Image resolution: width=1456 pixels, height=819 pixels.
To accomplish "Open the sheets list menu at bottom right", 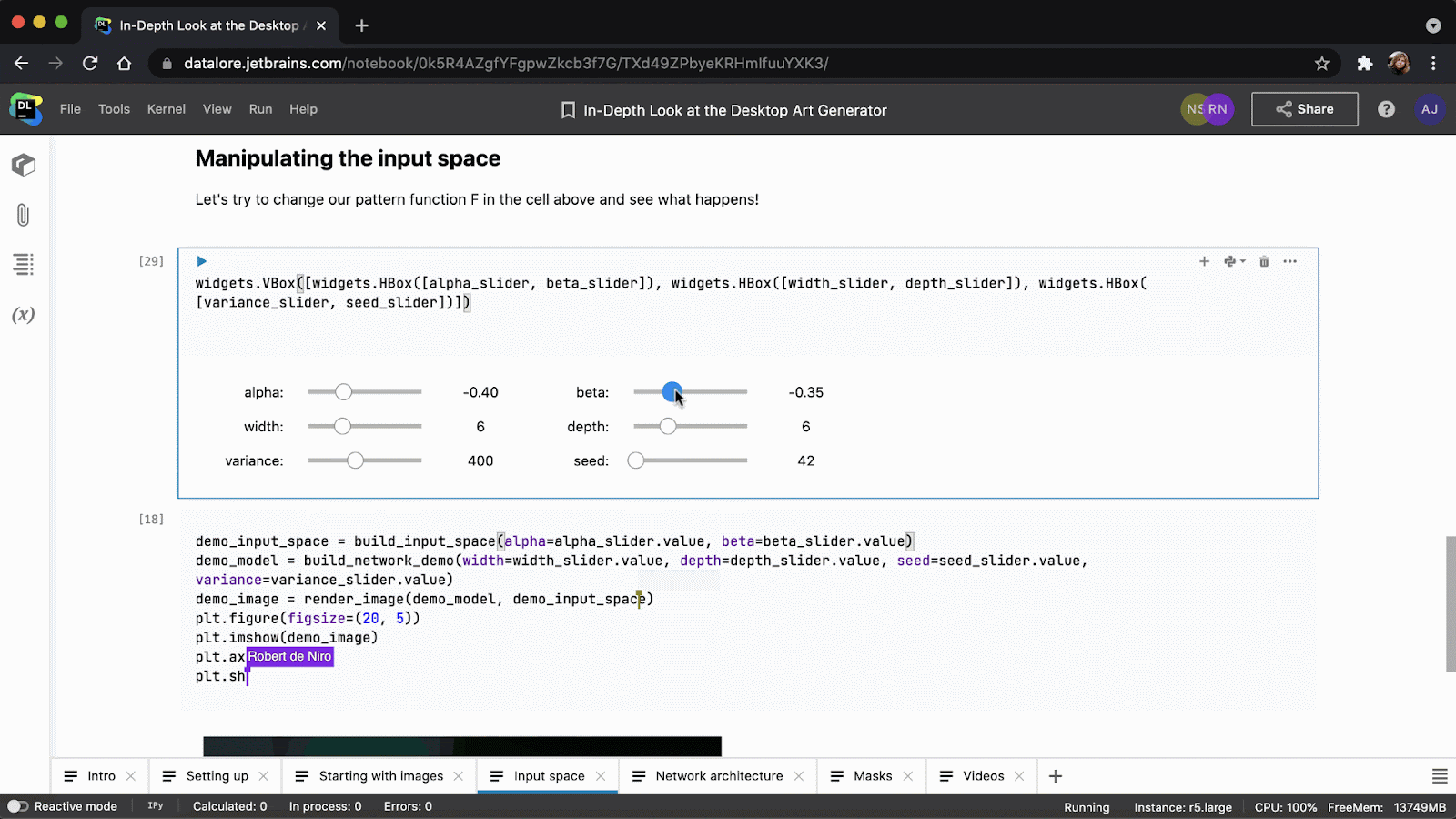I will 1440,776.
